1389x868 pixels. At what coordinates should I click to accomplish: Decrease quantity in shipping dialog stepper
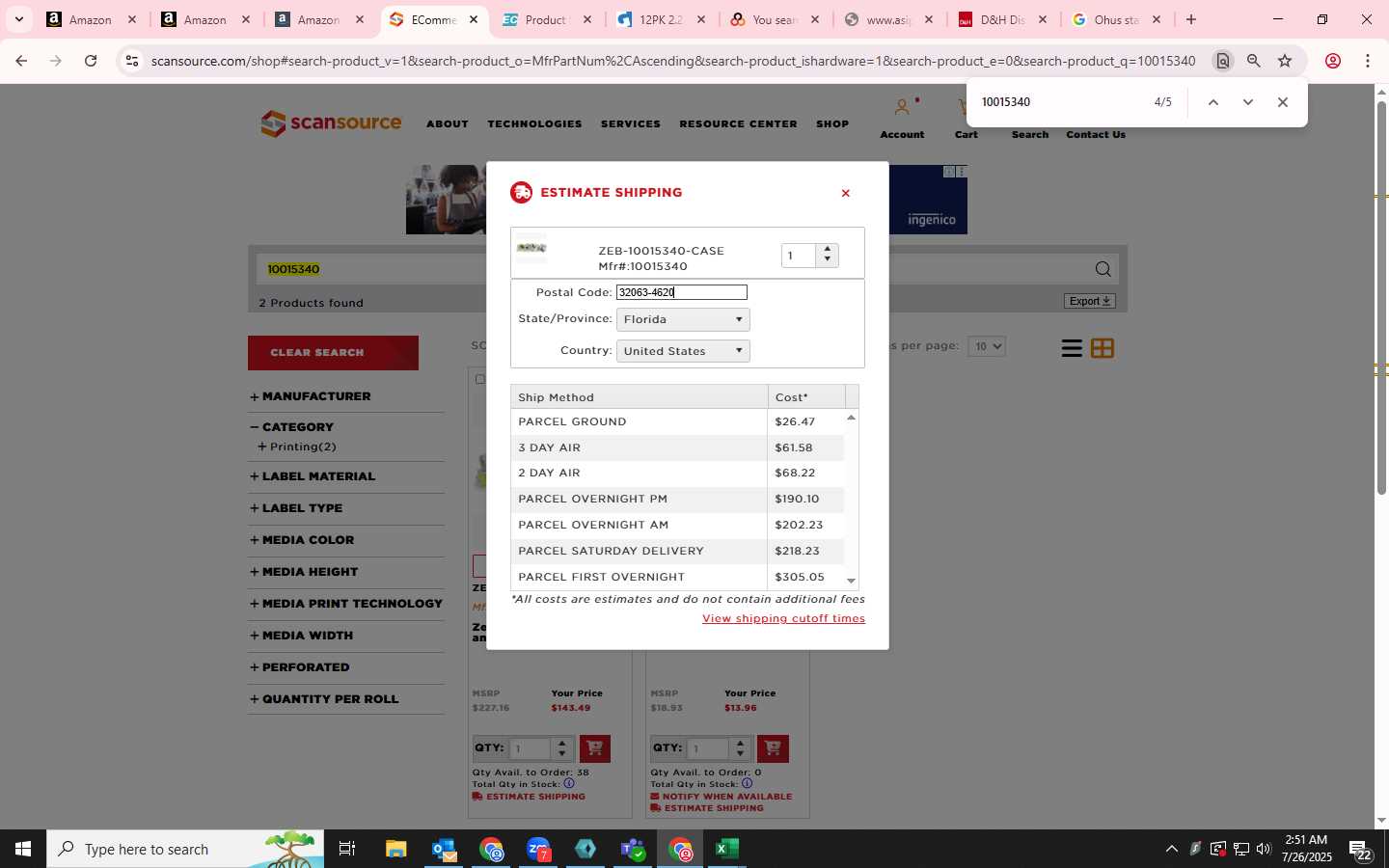pos(828,260)
